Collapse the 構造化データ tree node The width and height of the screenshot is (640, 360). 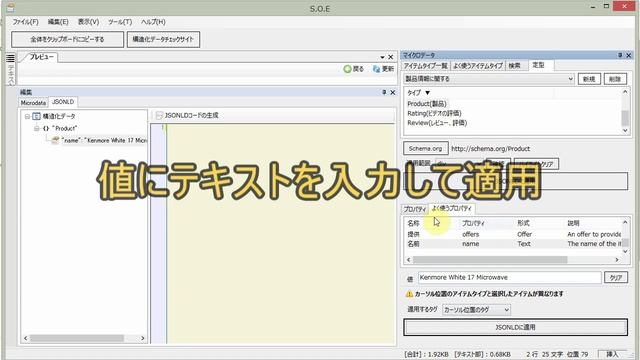27,116
